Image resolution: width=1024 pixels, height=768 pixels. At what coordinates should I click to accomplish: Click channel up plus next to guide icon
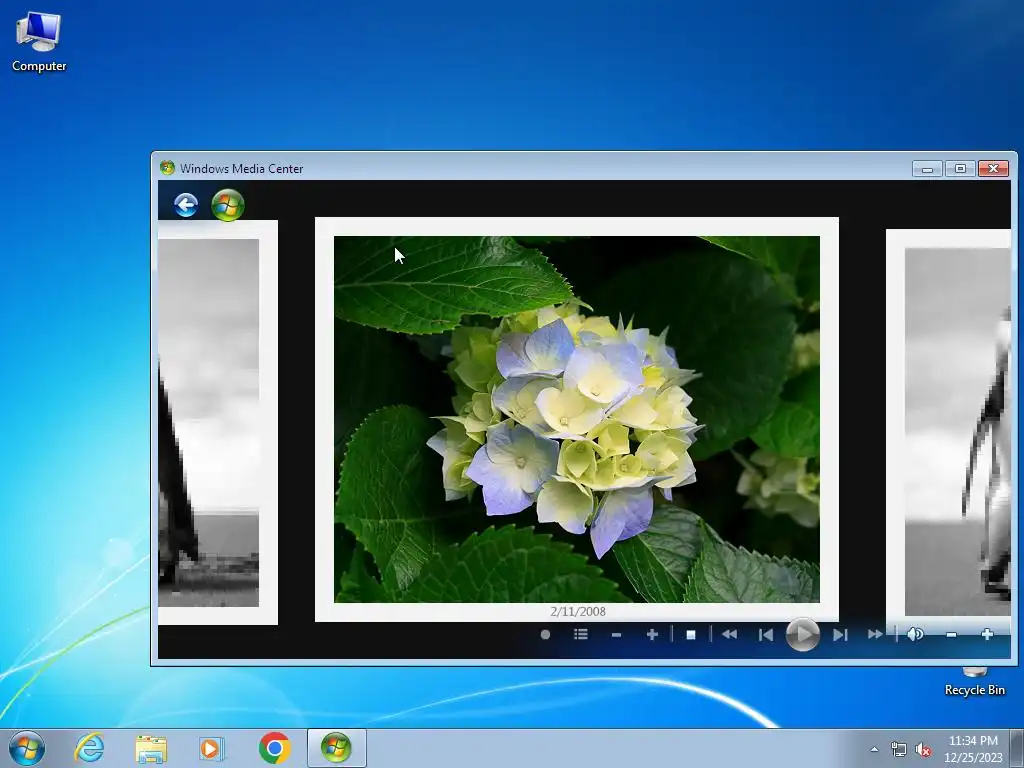pyautogui.click(x=652, y=634)
